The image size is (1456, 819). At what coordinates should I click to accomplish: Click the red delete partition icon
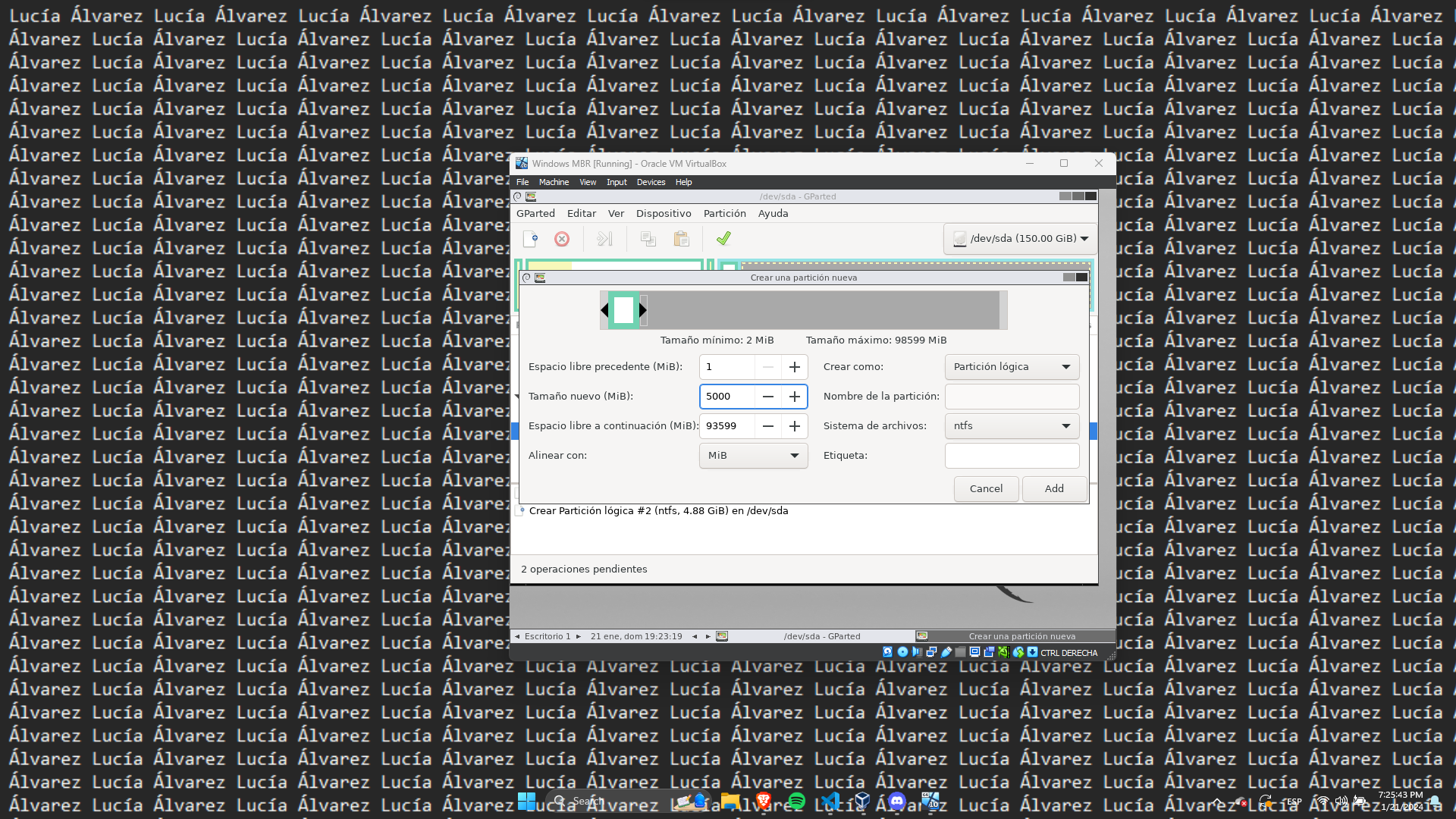(x=562, y=239)
